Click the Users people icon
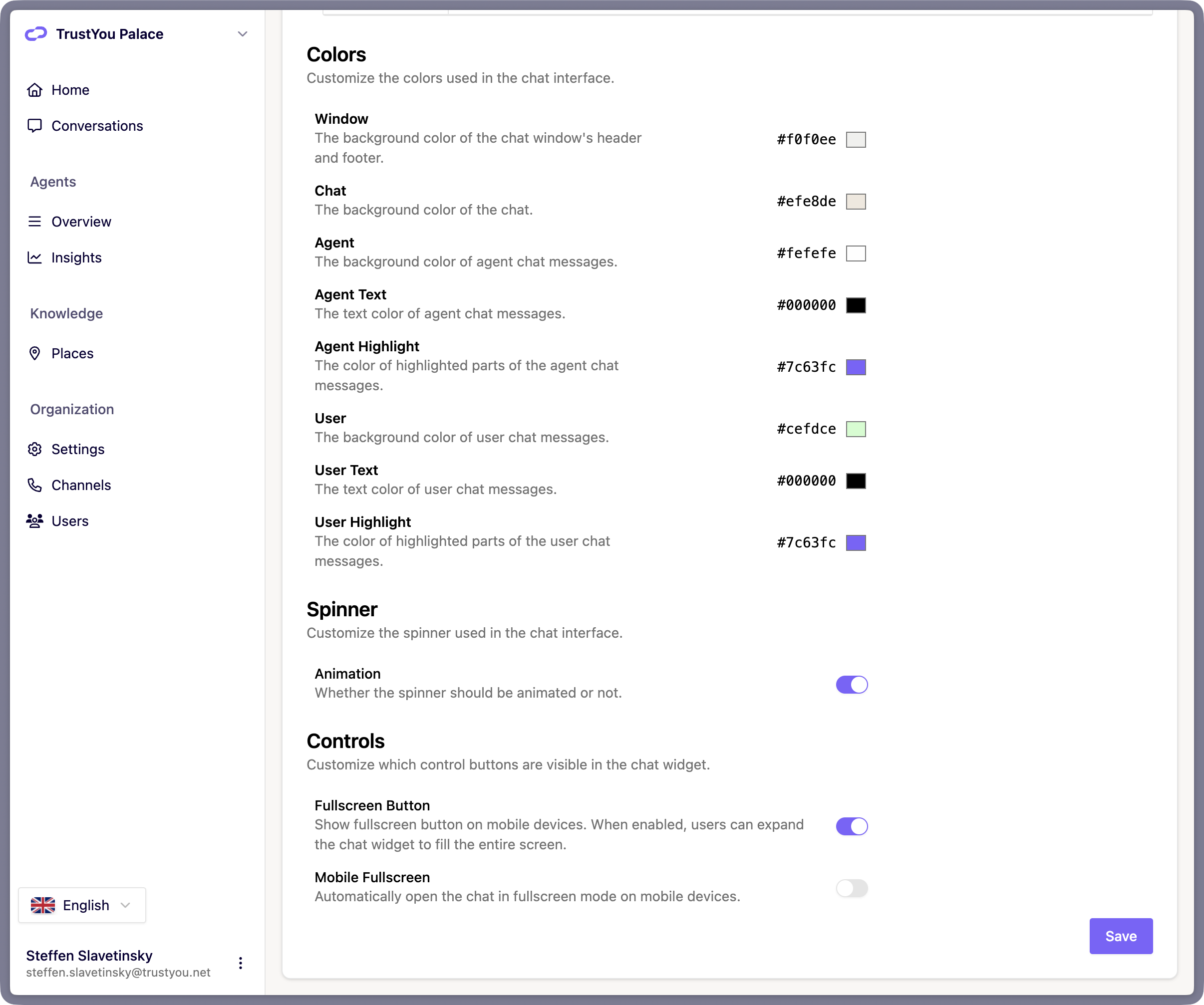Image resolution: width=1204 pixels, height=1005 pixels. [x=34, y=520]
